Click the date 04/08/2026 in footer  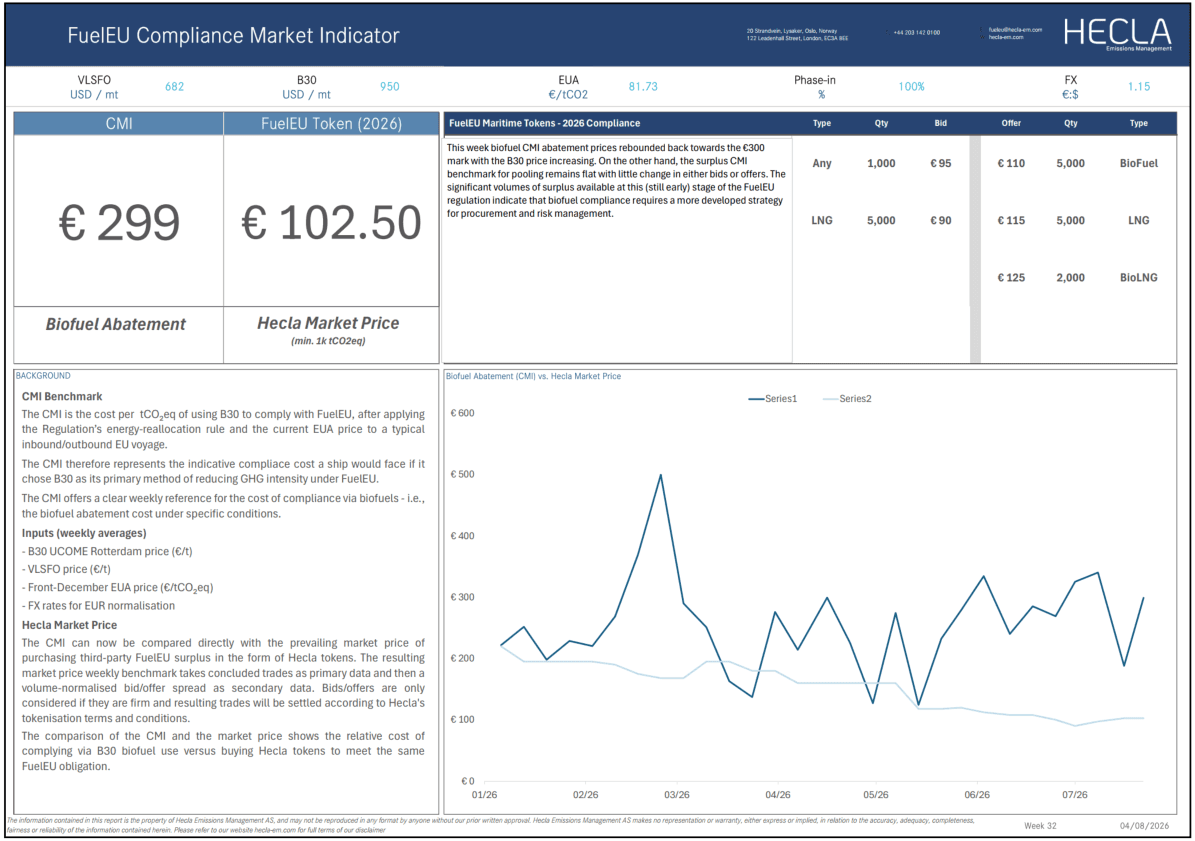point(1144,826)
